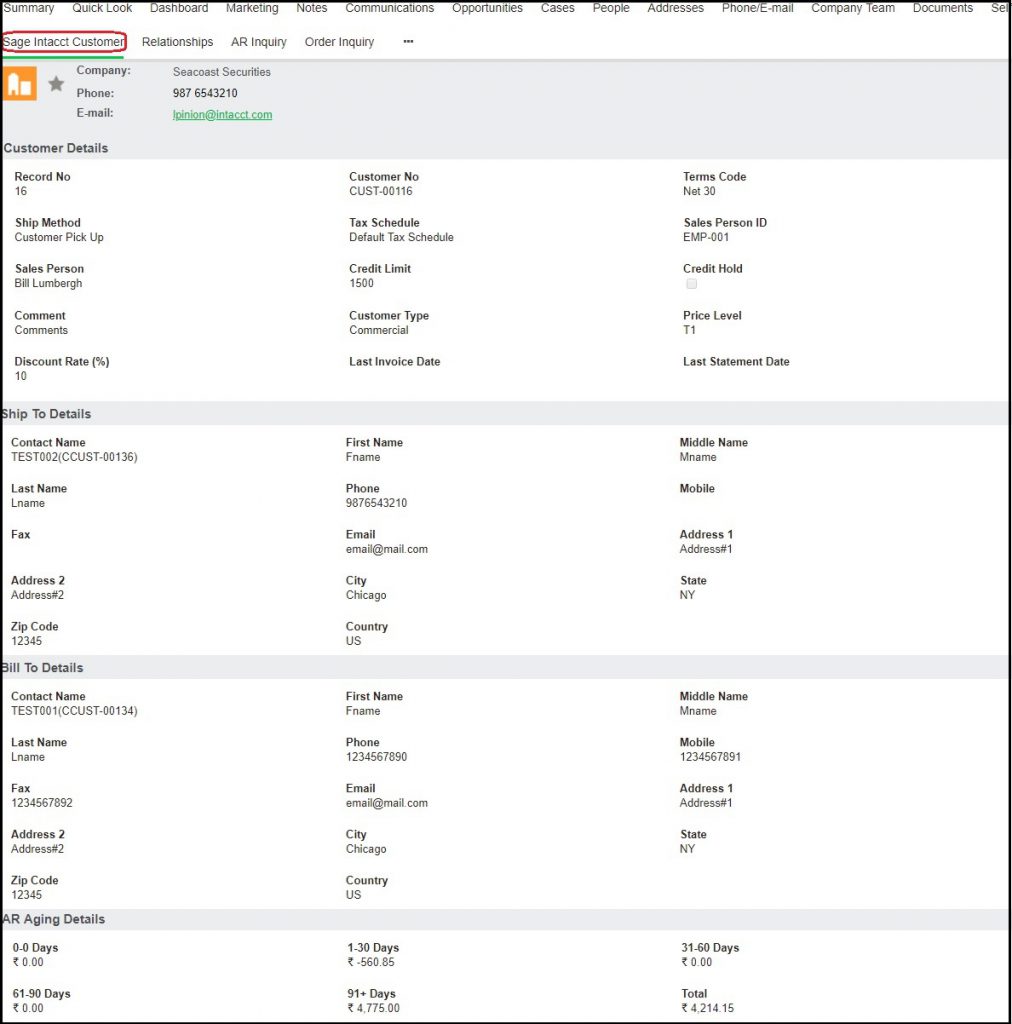1012x1024 pixels.
Task: Open the Documents tab
Action: click(x=942, y=8)
